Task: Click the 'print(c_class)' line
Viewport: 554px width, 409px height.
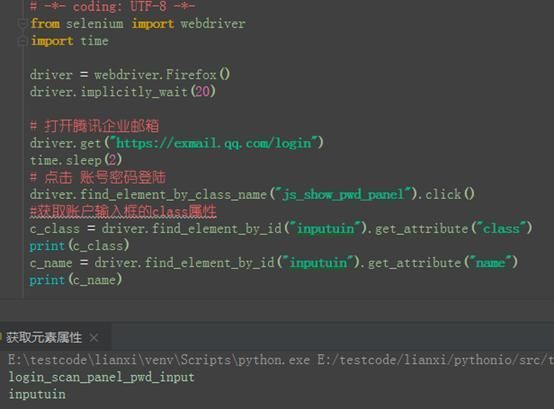Action: [79, 245]
